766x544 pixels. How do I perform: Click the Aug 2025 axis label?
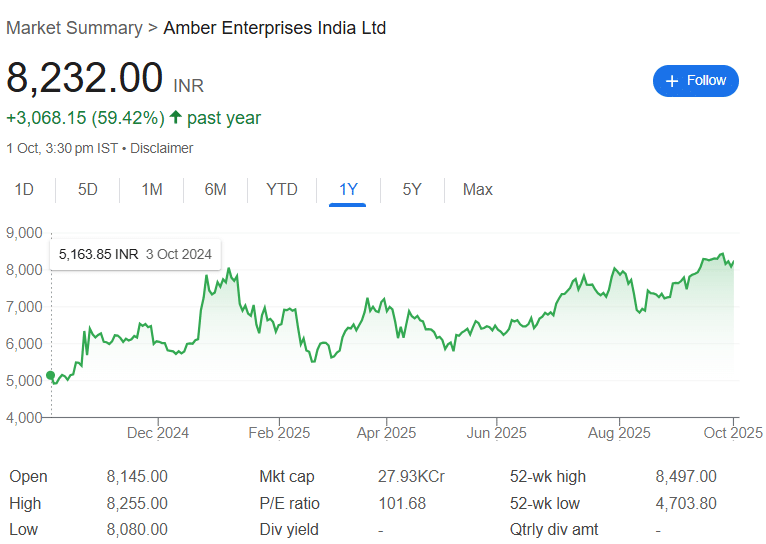[619, 433]
